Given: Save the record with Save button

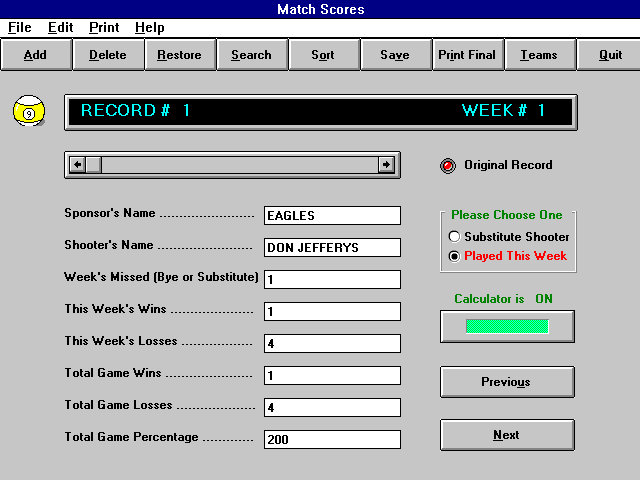Looking at the screenshot, I should pos(395,55).
